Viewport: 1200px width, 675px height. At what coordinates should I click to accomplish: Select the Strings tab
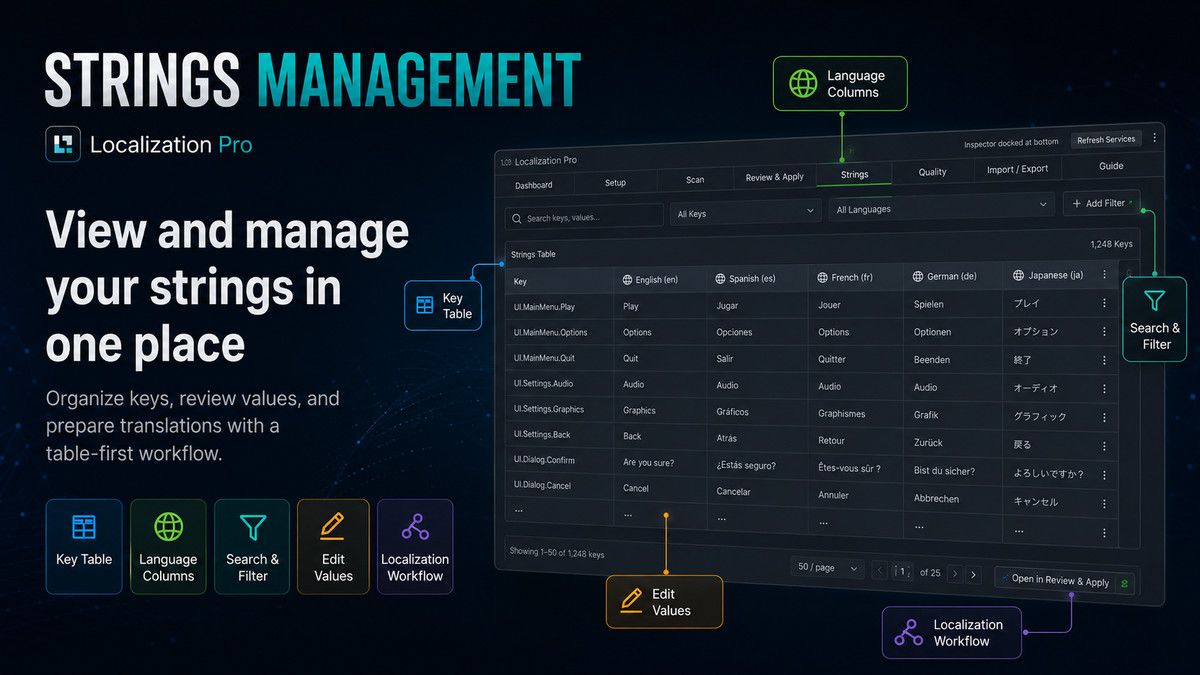coord(854,174)
